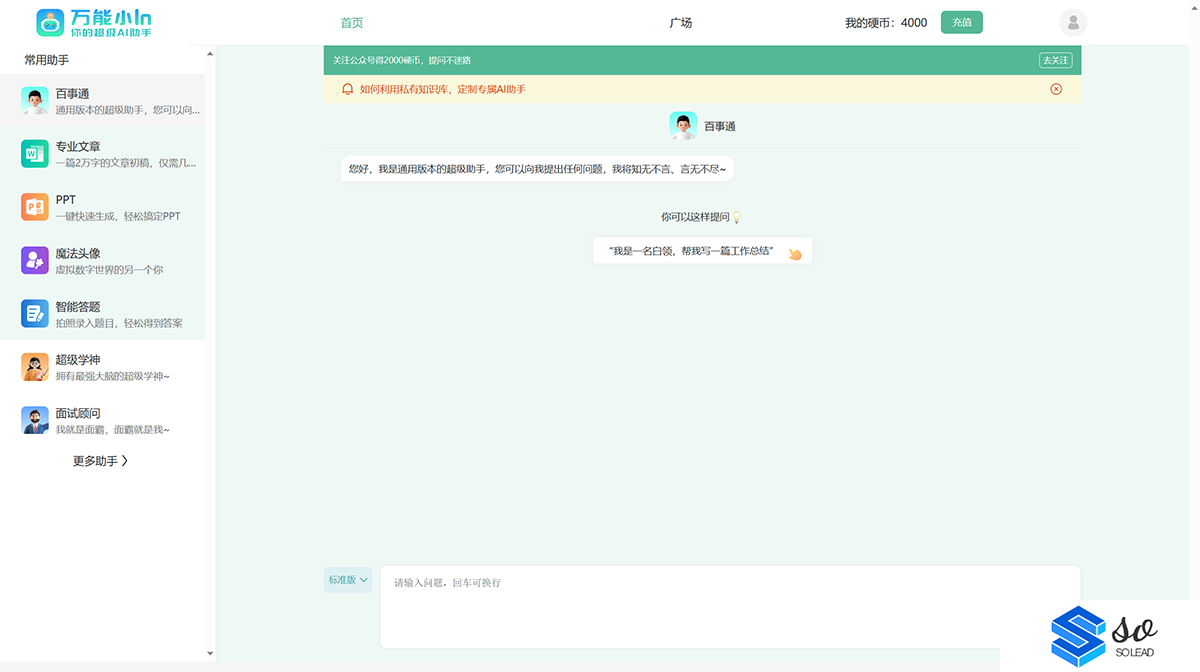Click the 关注公众号得2000硬币 banner text

[402, 61]
